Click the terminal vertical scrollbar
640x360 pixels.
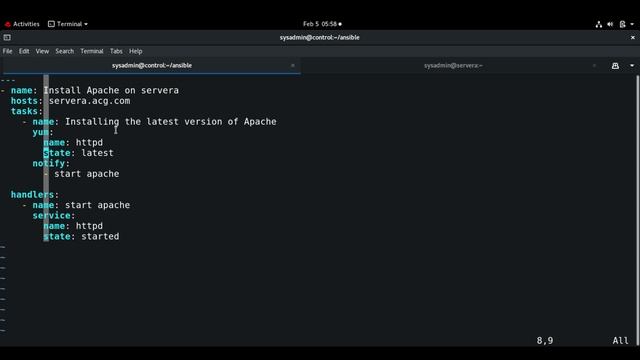point(637,210)
